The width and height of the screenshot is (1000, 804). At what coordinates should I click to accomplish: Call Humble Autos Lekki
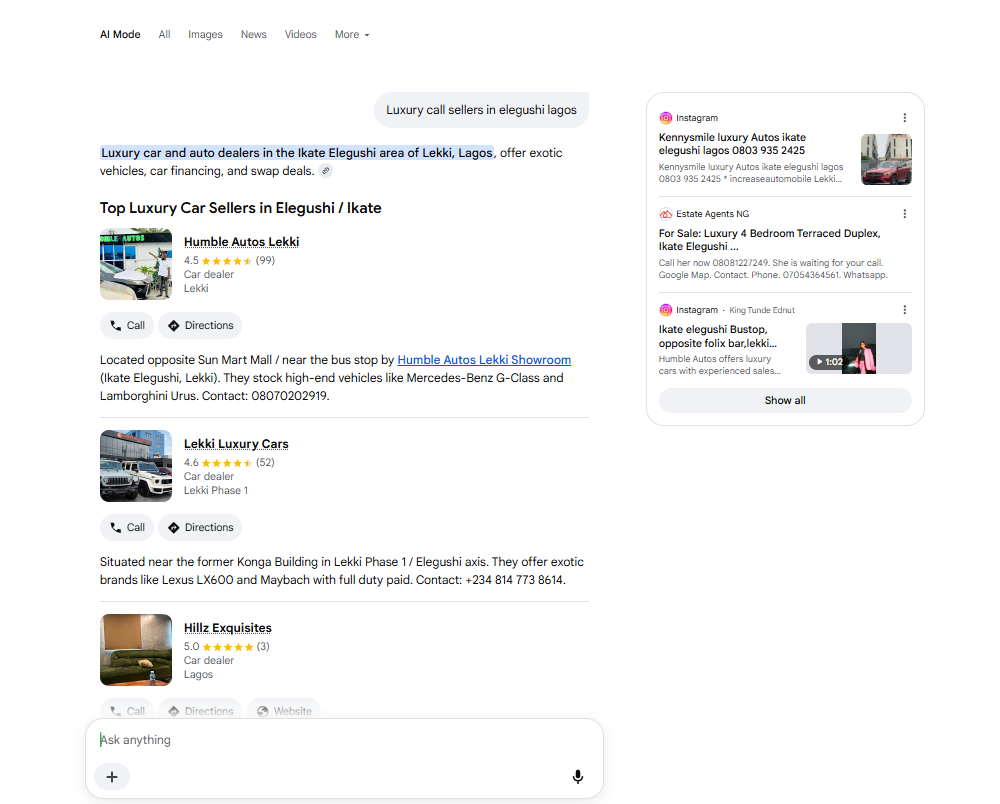[127, 325]
